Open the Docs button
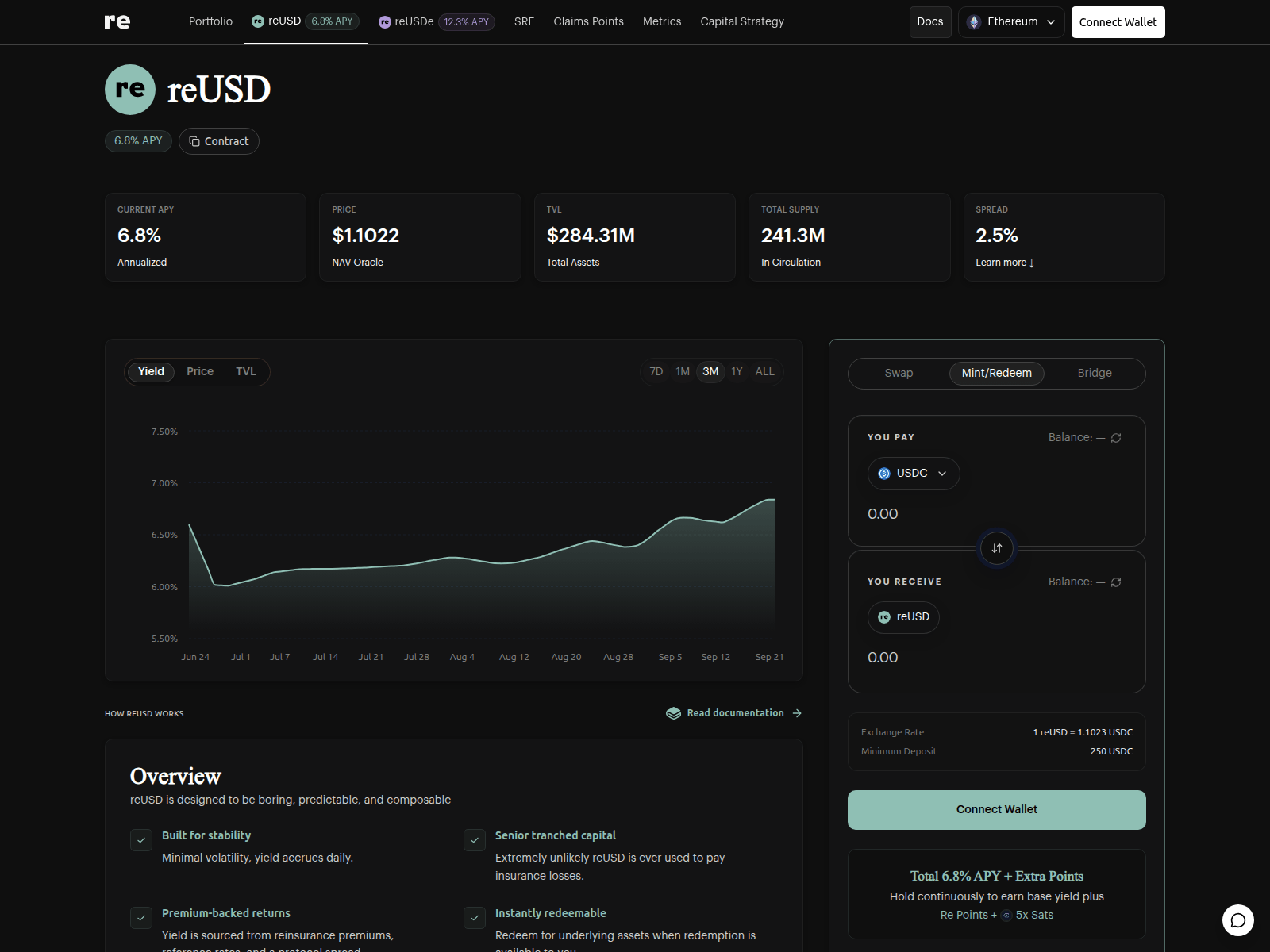The height and width of the screenshot is (952, 1270). point(930,22)
